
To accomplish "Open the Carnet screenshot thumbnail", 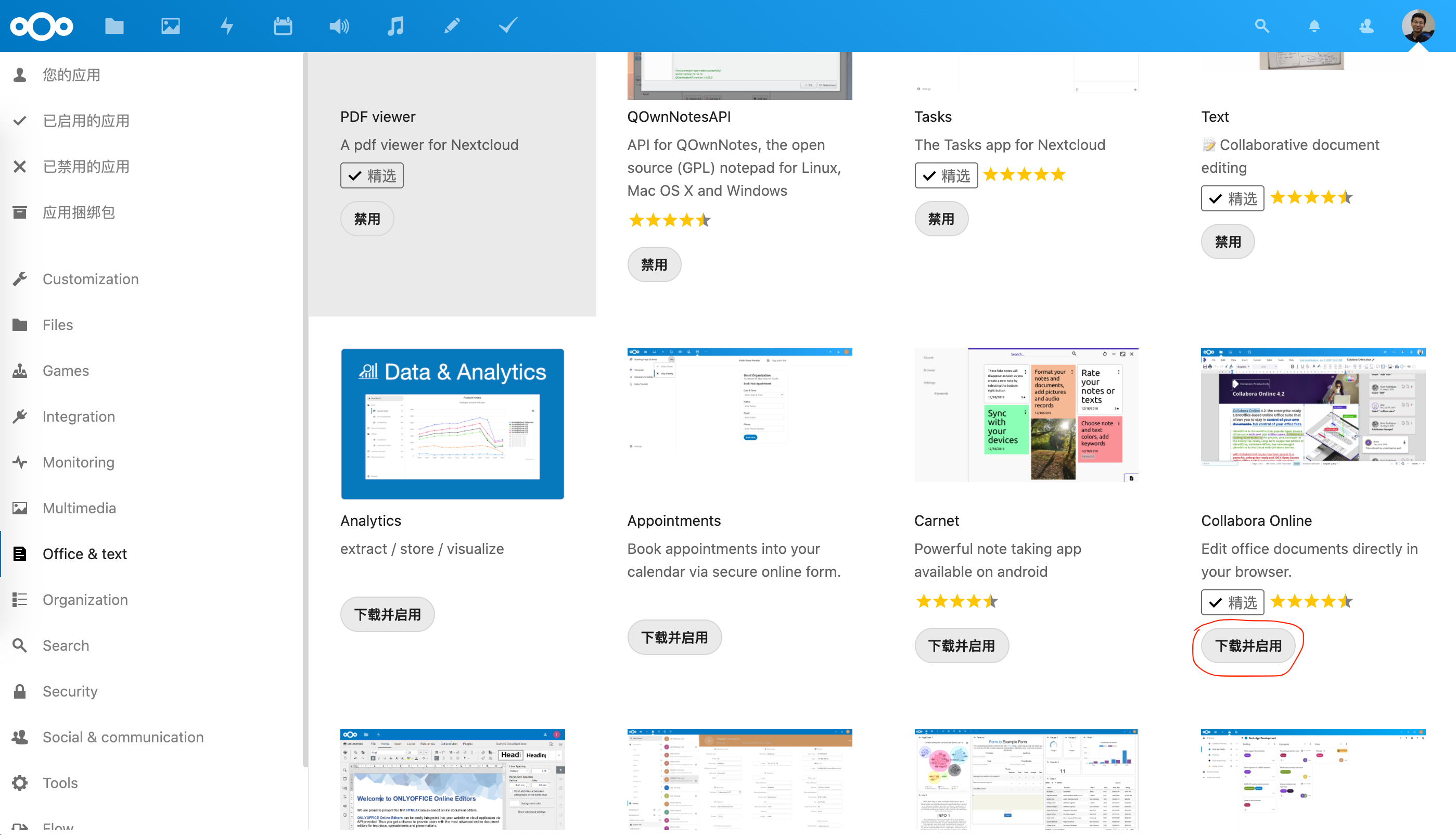I will tap(1026, 414).
